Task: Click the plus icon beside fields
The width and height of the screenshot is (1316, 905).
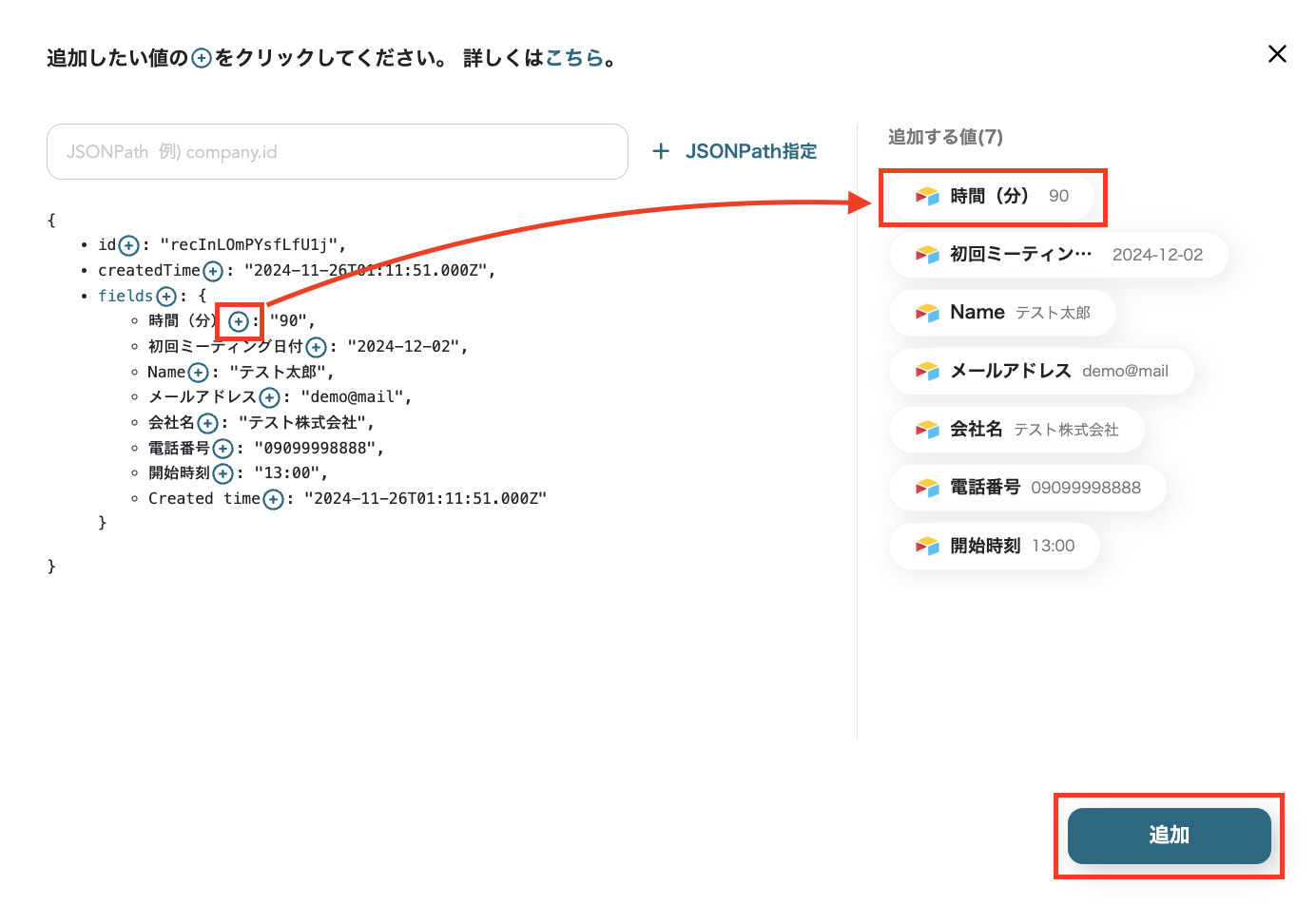Action: pyautogui.click(x=166, y=297)
